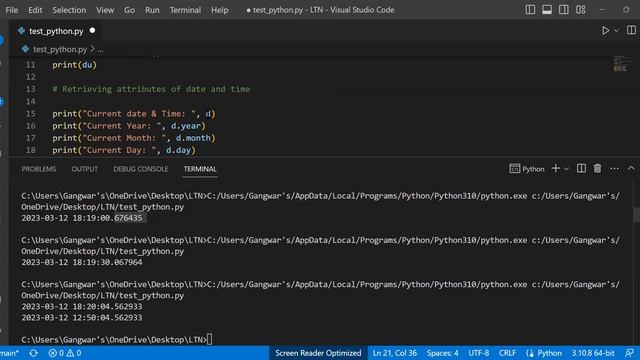Click terminal output '2023-03-12 18:19:00.676435'

[x=82, y=218]
